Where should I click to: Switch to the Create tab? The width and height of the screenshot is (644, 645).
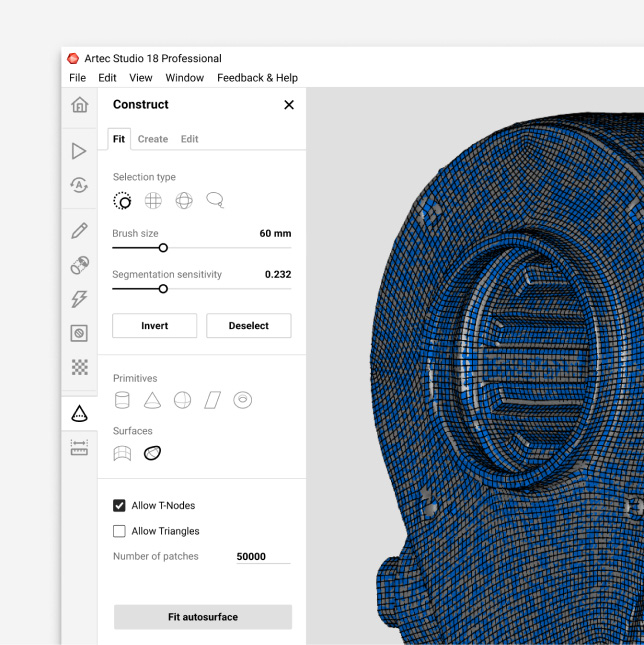(153, 139)
